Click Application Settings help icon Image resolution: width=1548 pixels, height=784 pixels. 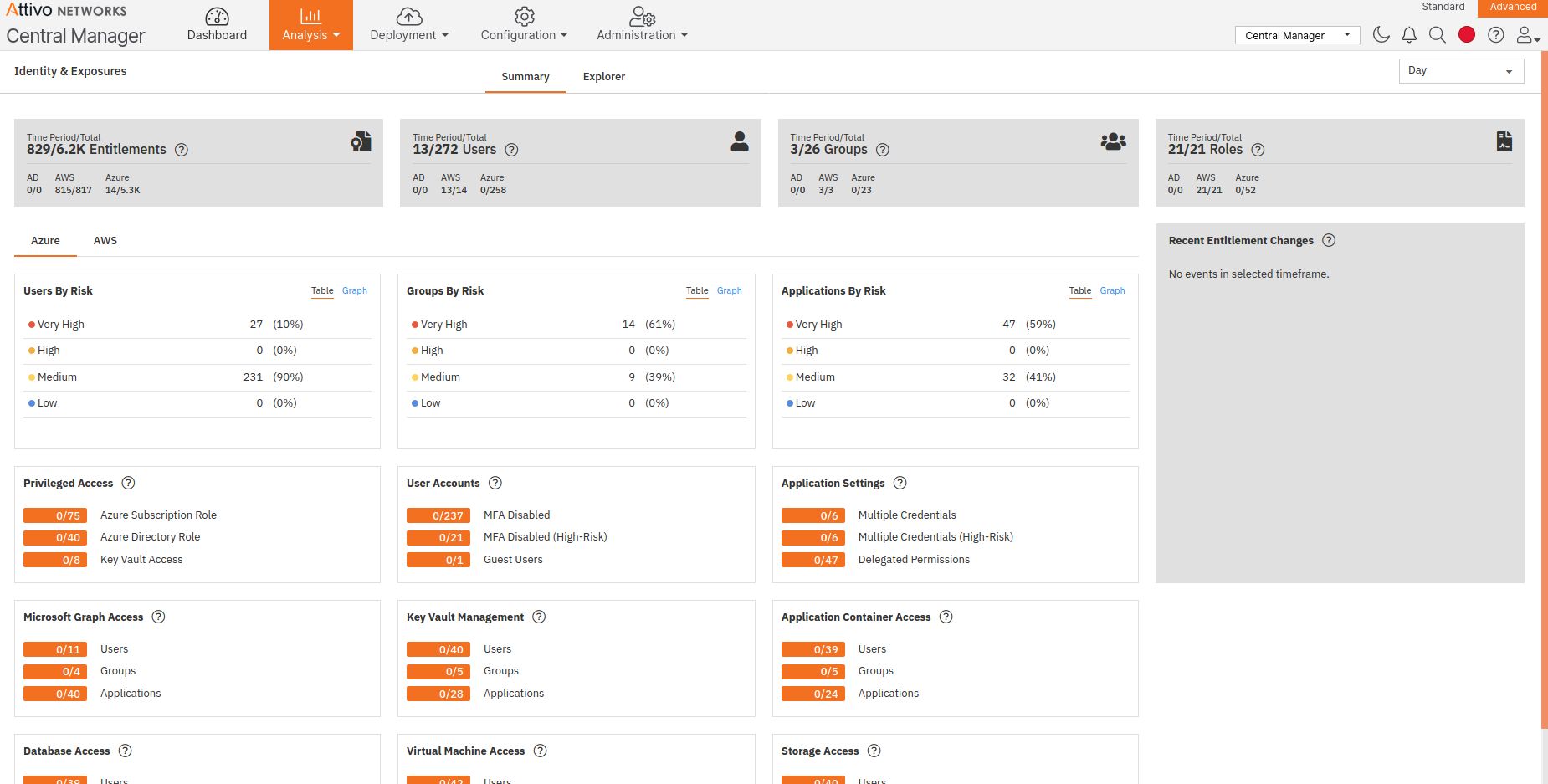(x=900, y=483)
